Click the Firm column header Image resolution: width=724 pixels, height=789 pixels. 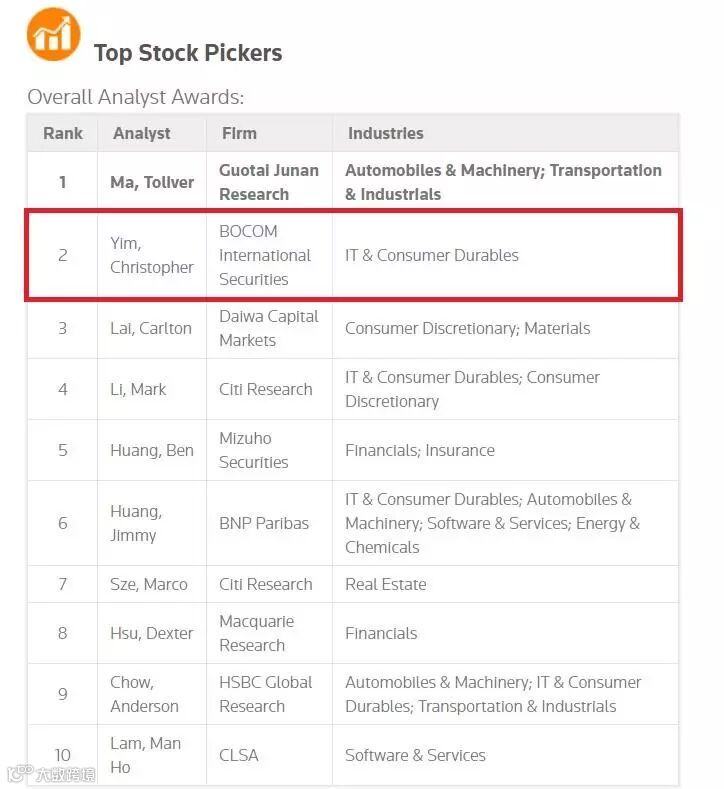238,133
